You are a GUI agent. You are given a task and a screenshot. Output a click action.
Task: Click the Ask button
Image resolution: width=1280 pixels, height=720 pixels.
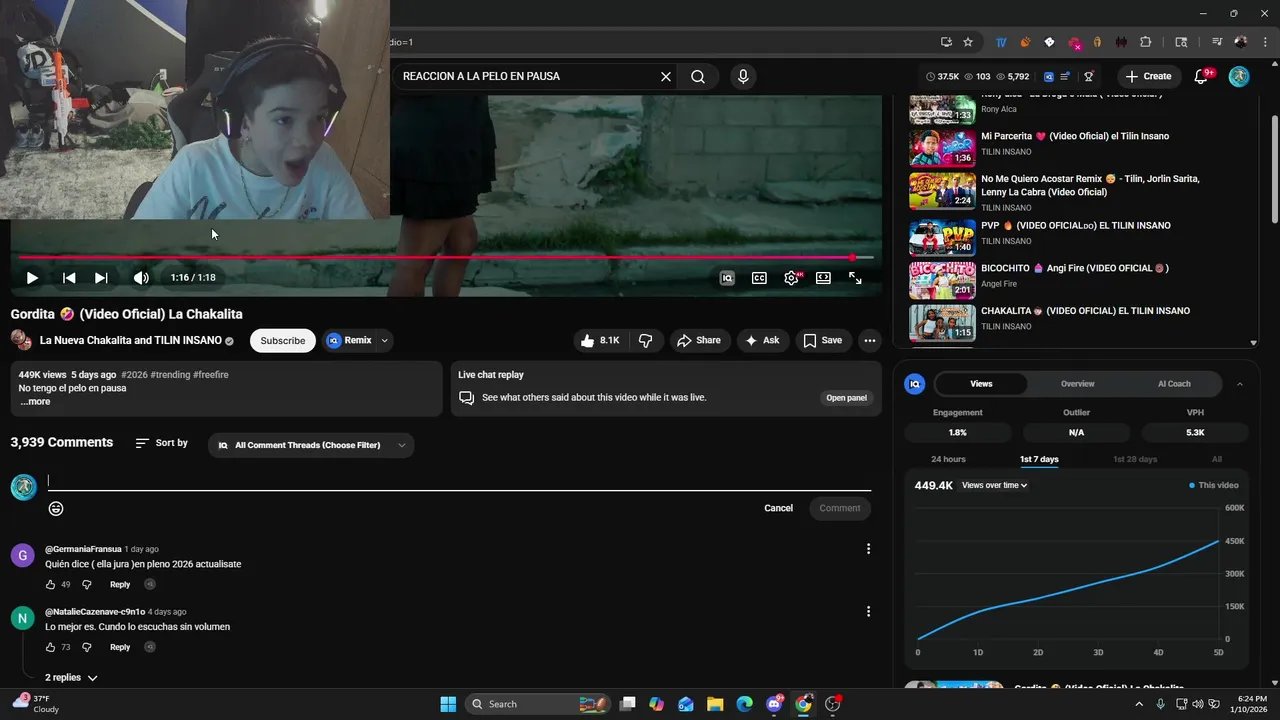[x=762, y=341]
